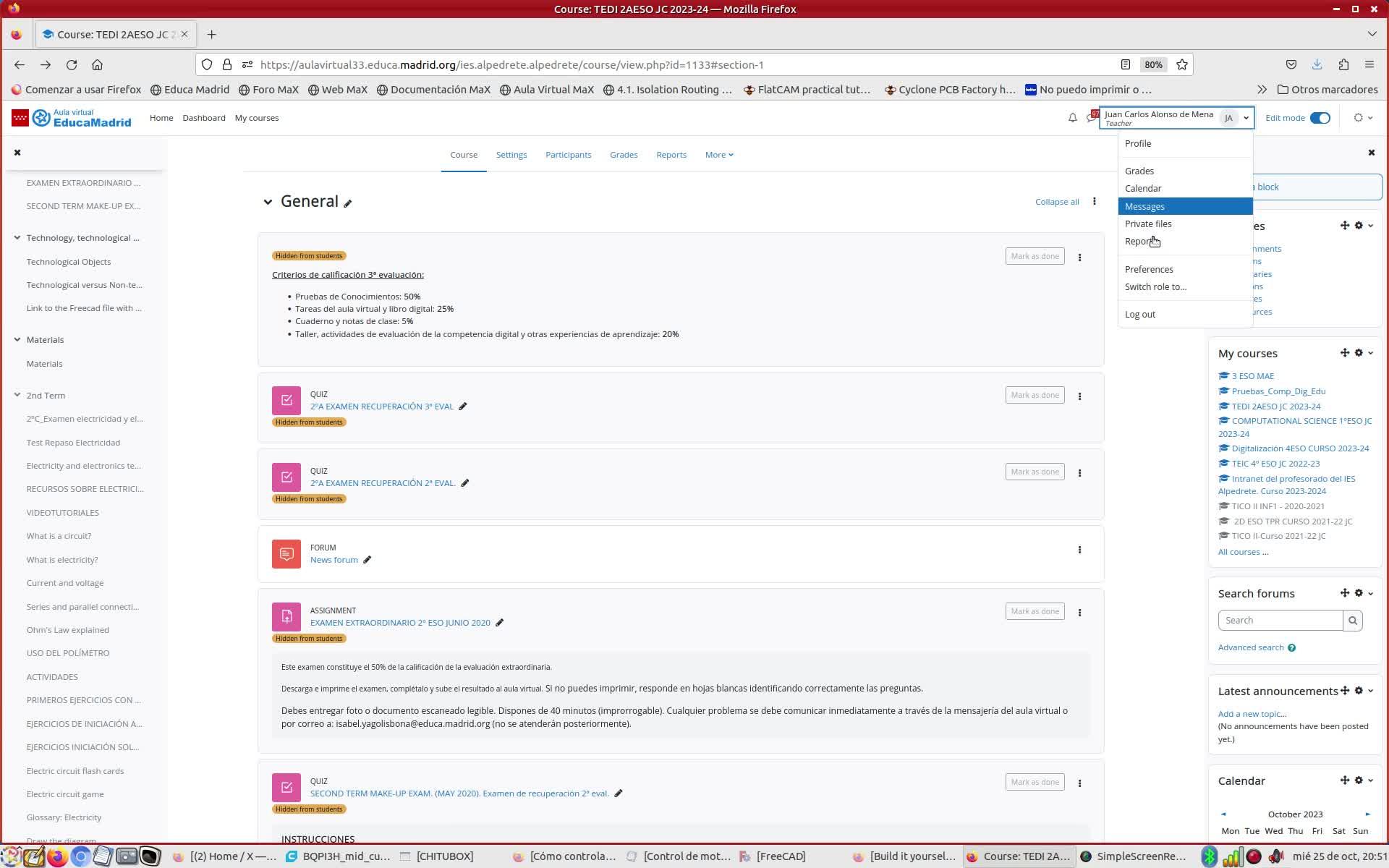Image resolution: width=1389 pixels, height=868 pixels.
Task: Click the Collapse all link
Action: pyautogui.click(x=1056, y=202)
